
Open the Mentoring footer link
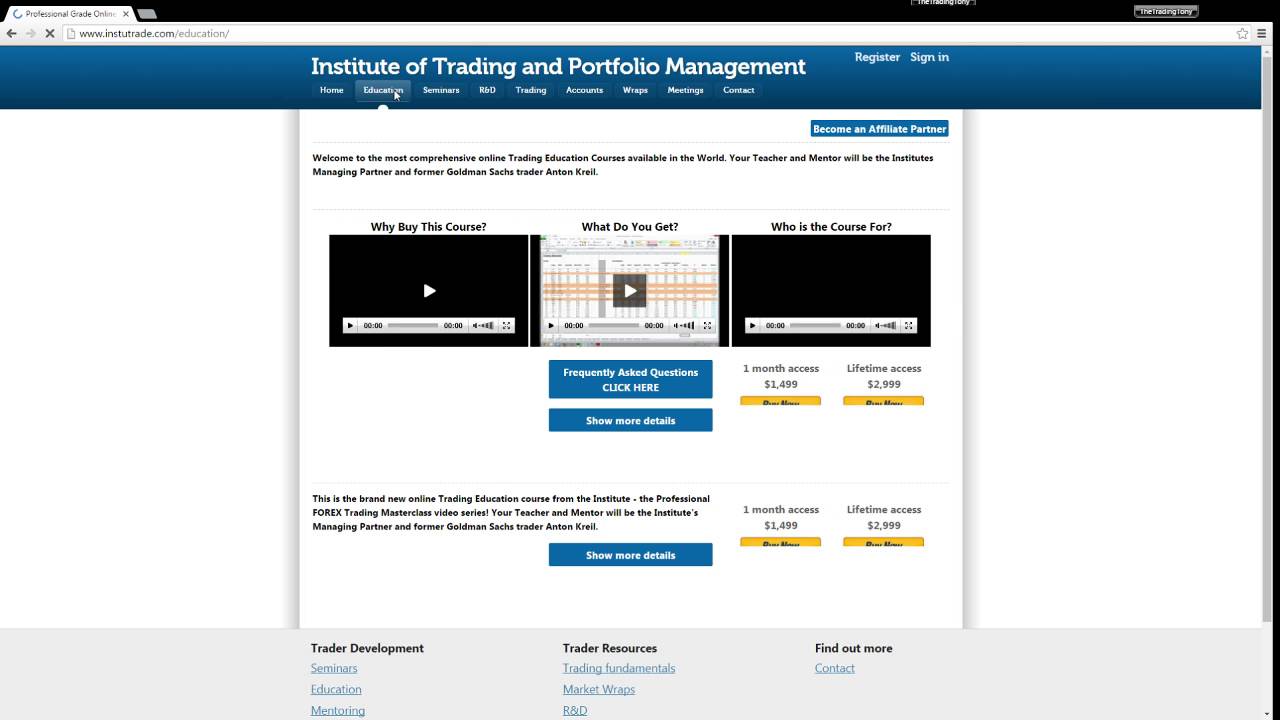pyautogui.click(x=338, y=710)
